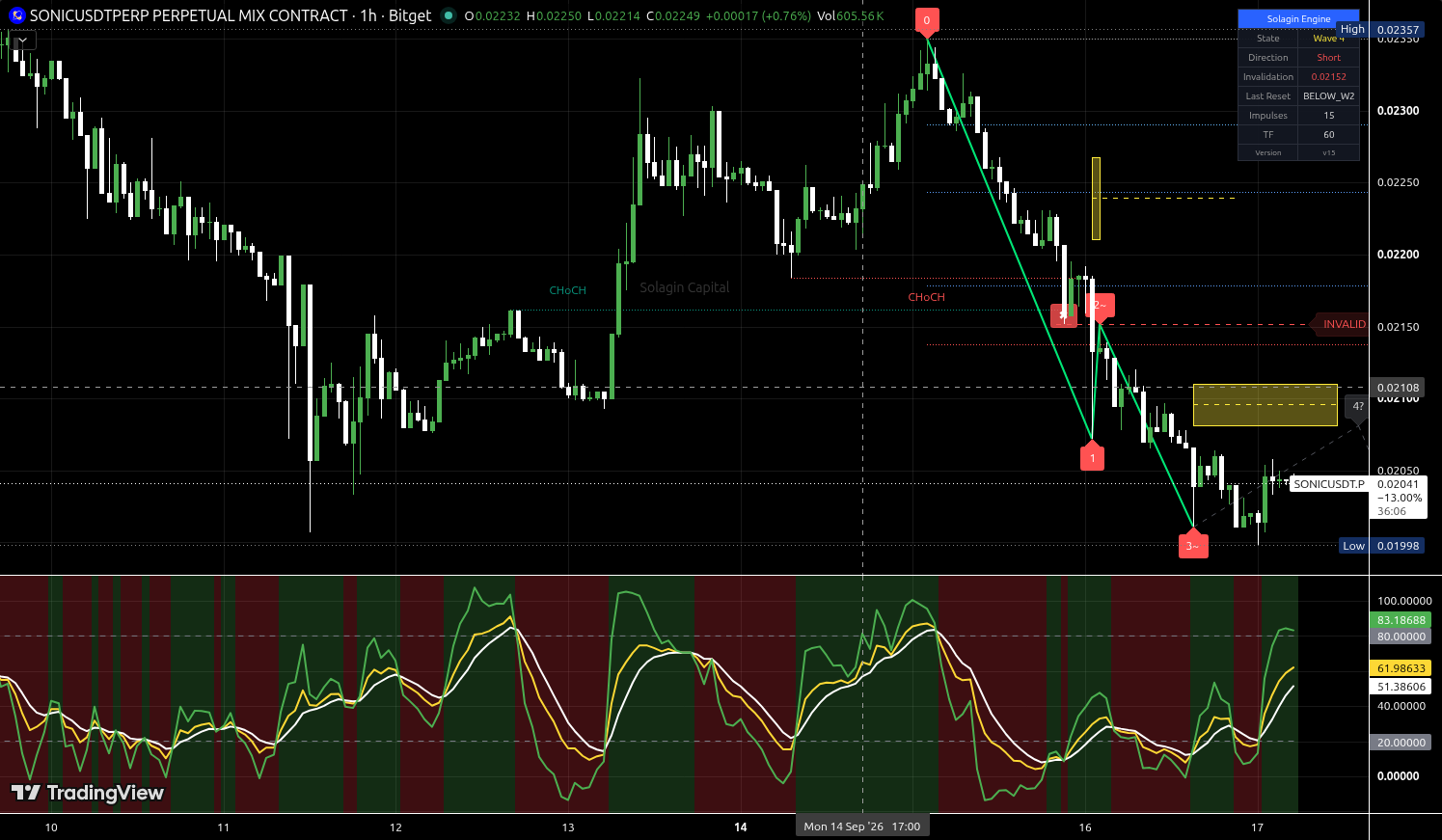Select the red wave 1 marker
Viewport: 1442px width, 840px height.
1092,456
